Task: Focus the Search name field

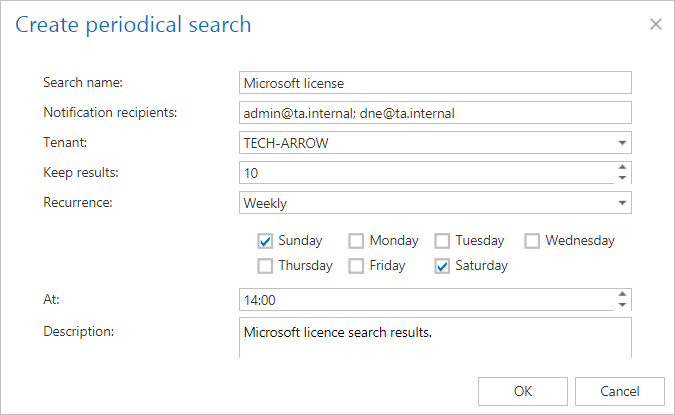Action: click(x=435, y=82)
